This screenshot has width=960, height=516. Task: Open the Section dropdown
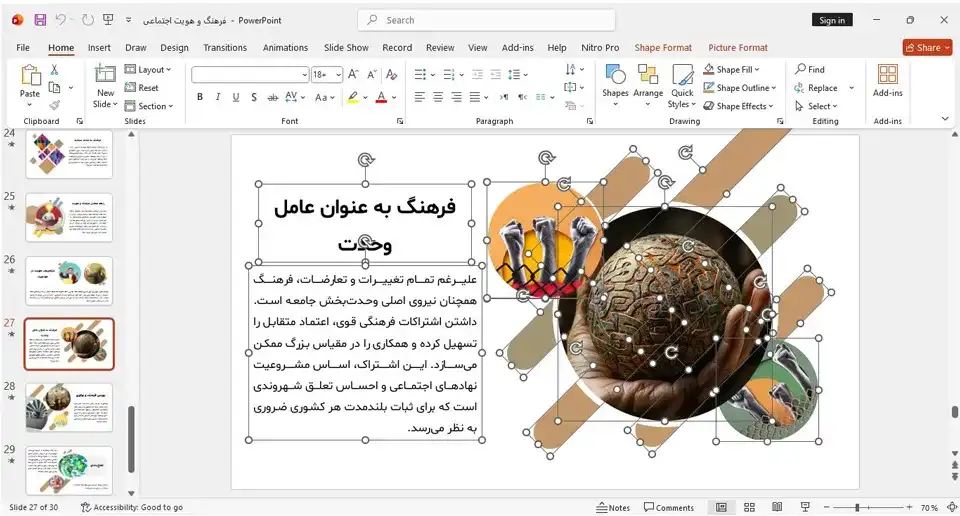pos(149,106)
